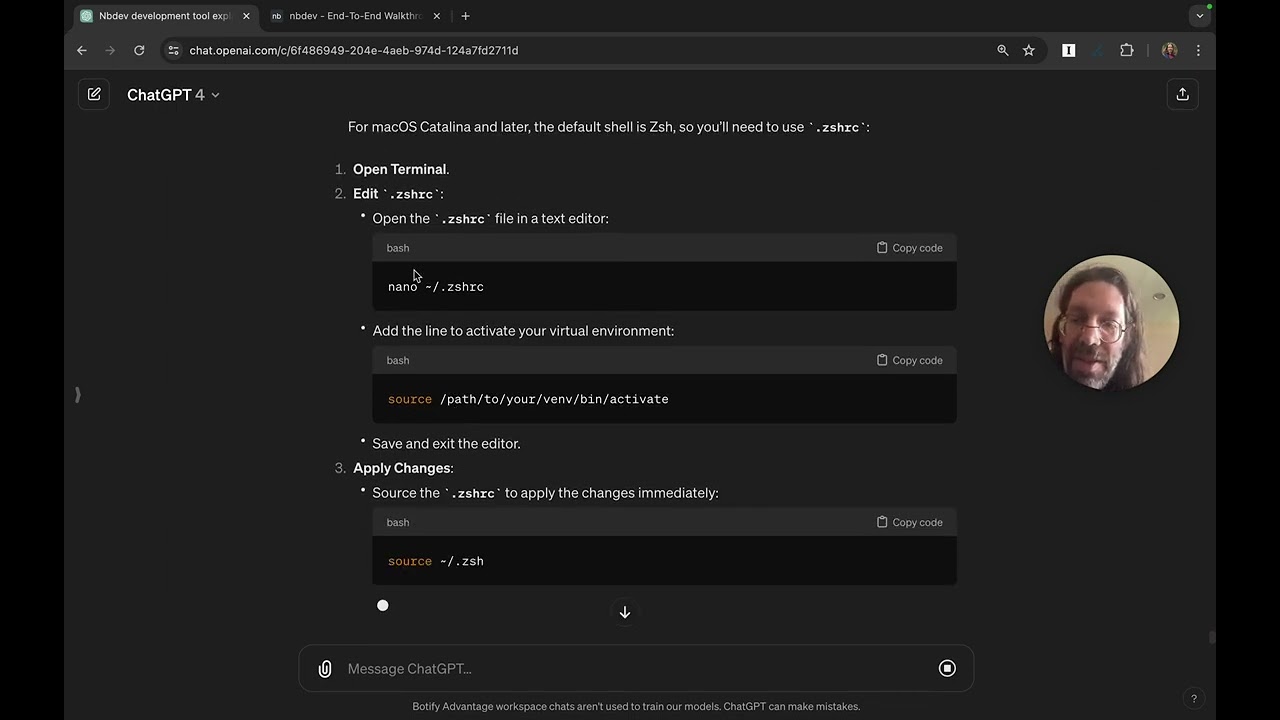Click the address bar URL

pyautogui.click(x=354, y=50)
